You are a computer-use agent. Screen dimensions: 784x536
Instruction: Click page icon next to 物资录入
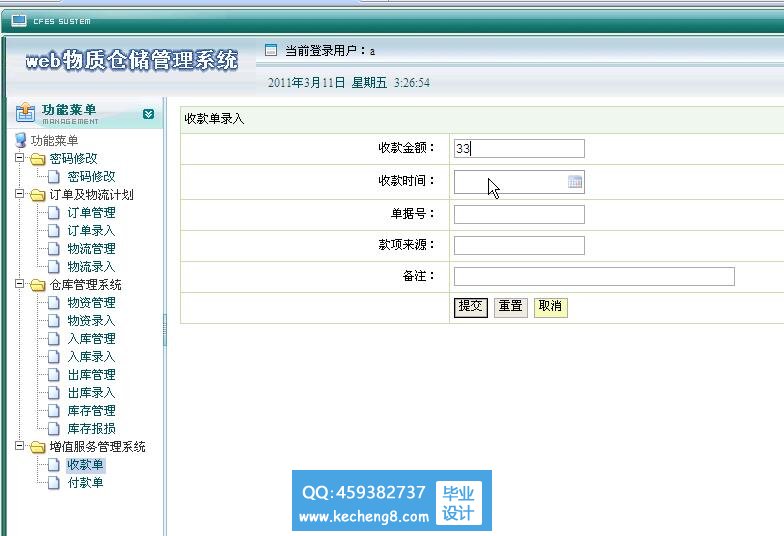click(54, 321)
